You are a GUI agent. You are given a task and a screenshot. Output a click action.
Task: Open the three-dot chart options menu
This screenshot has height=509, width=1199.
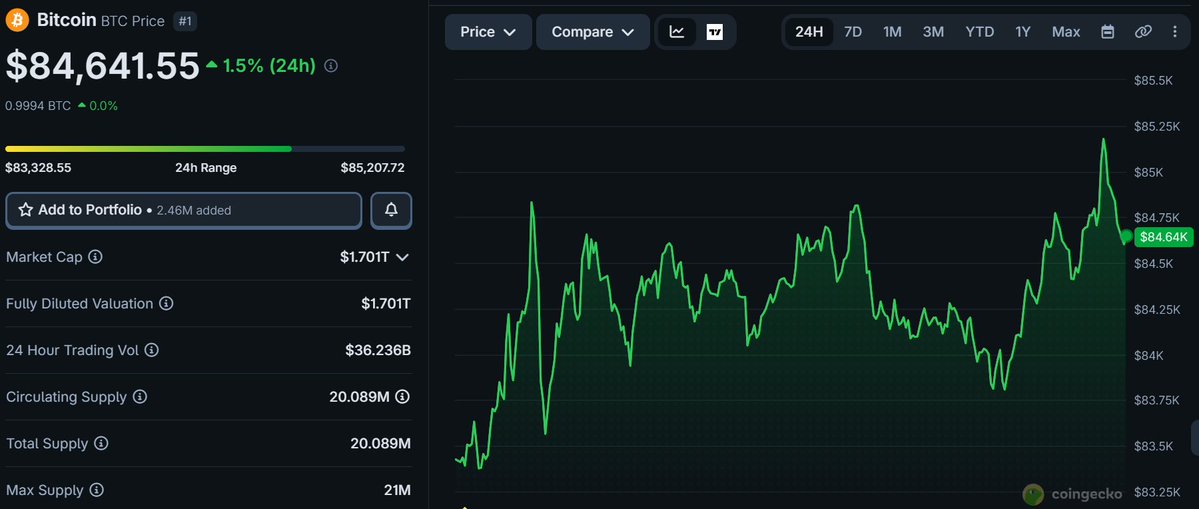pyautogui.click(x=1175, y=32)
